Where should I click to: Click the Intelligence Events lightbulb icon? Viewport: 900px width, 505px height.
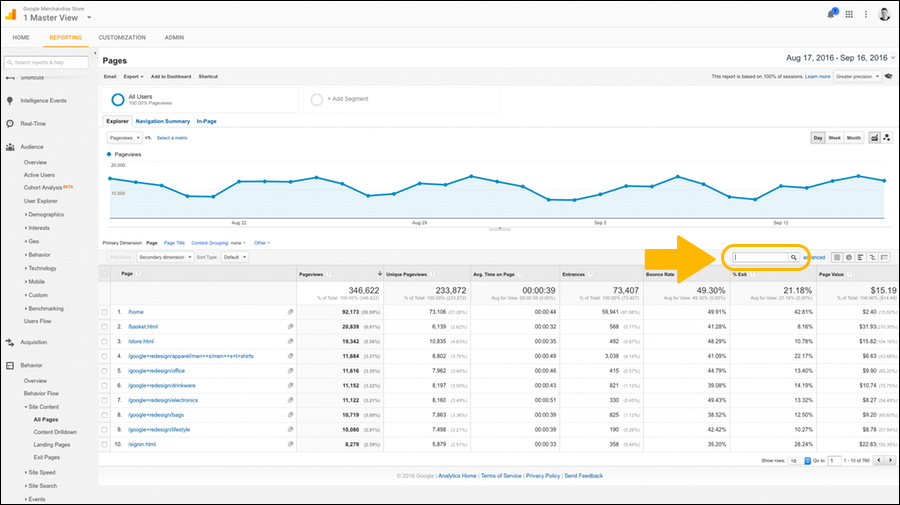(x=10, y=100)
